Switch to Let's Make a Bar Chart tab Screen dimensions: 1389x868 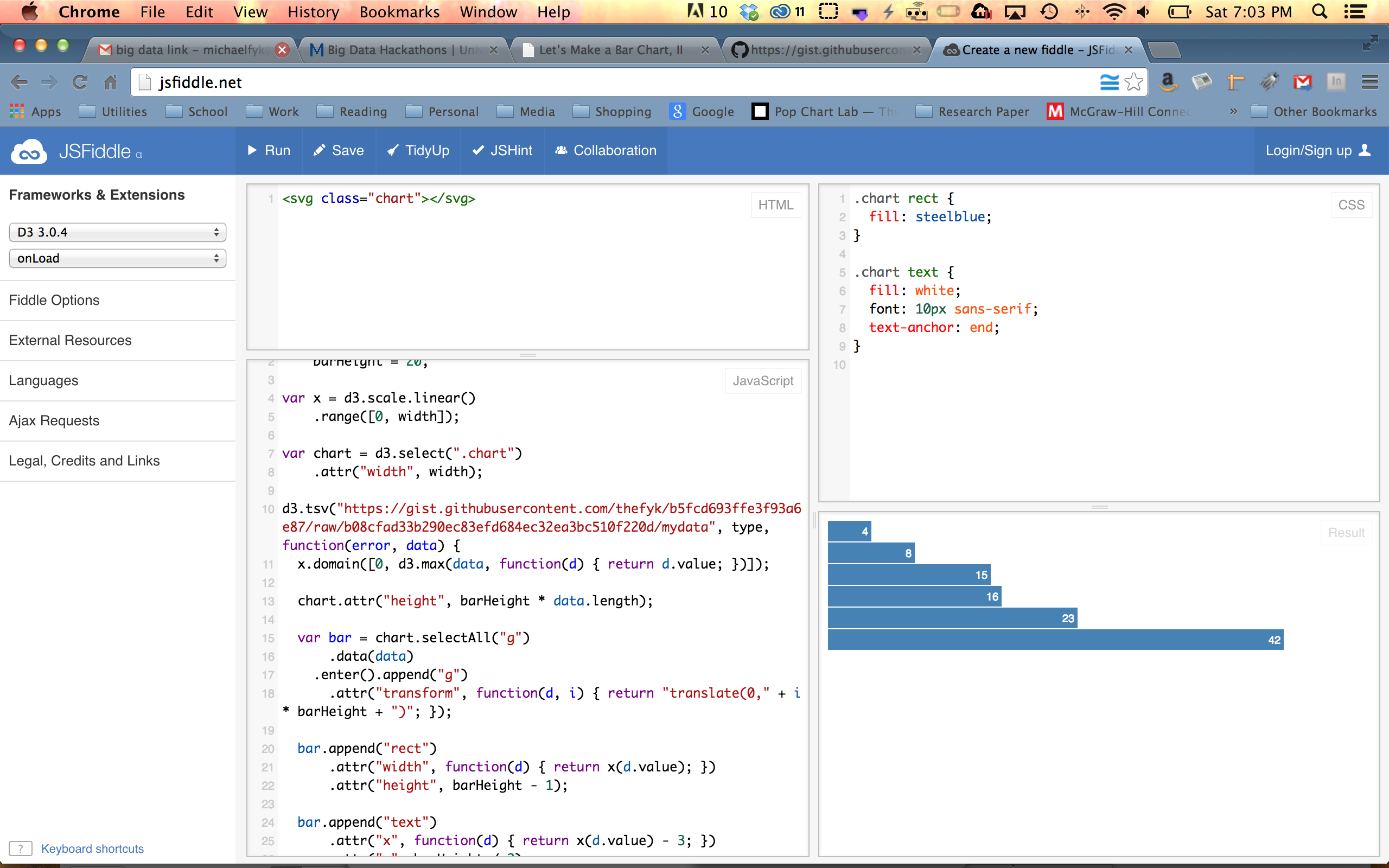click(615, 50)
